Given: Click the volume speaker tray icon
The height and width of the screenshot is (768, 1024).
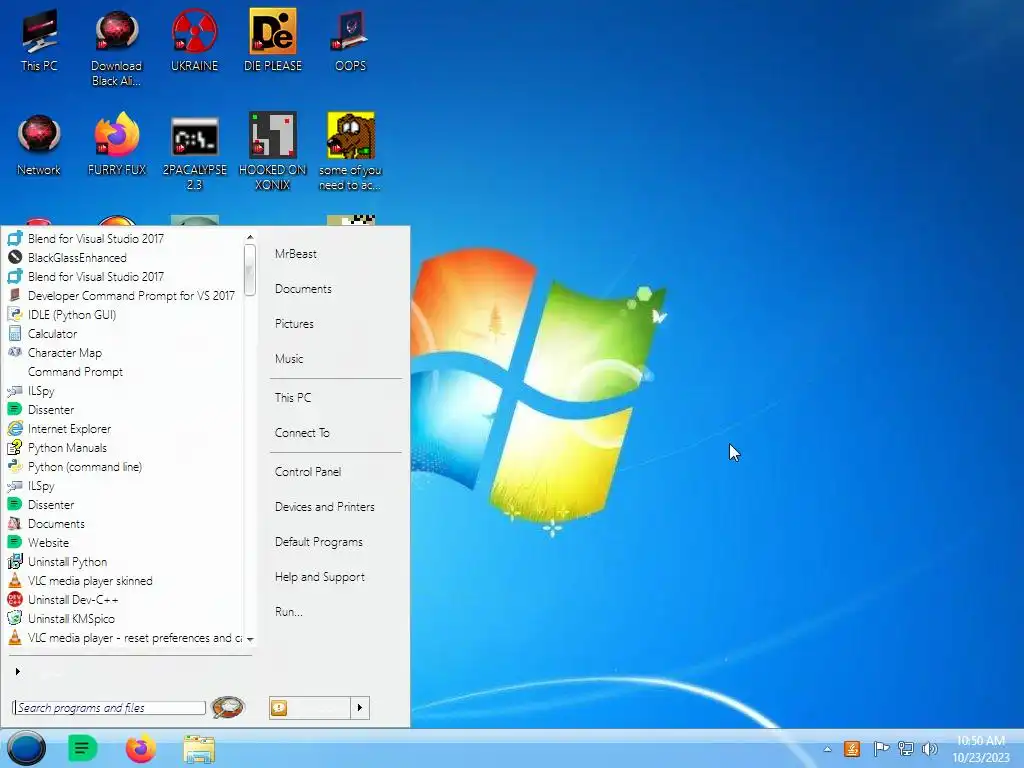Looking at the screenshot, I should tap(929, 748).
